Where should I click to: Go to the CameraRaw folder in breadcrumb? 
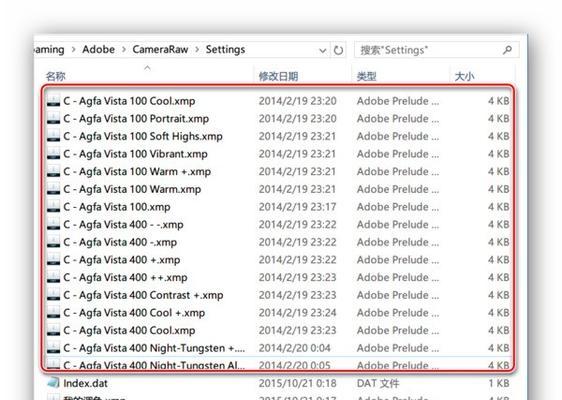click(160, 49)
